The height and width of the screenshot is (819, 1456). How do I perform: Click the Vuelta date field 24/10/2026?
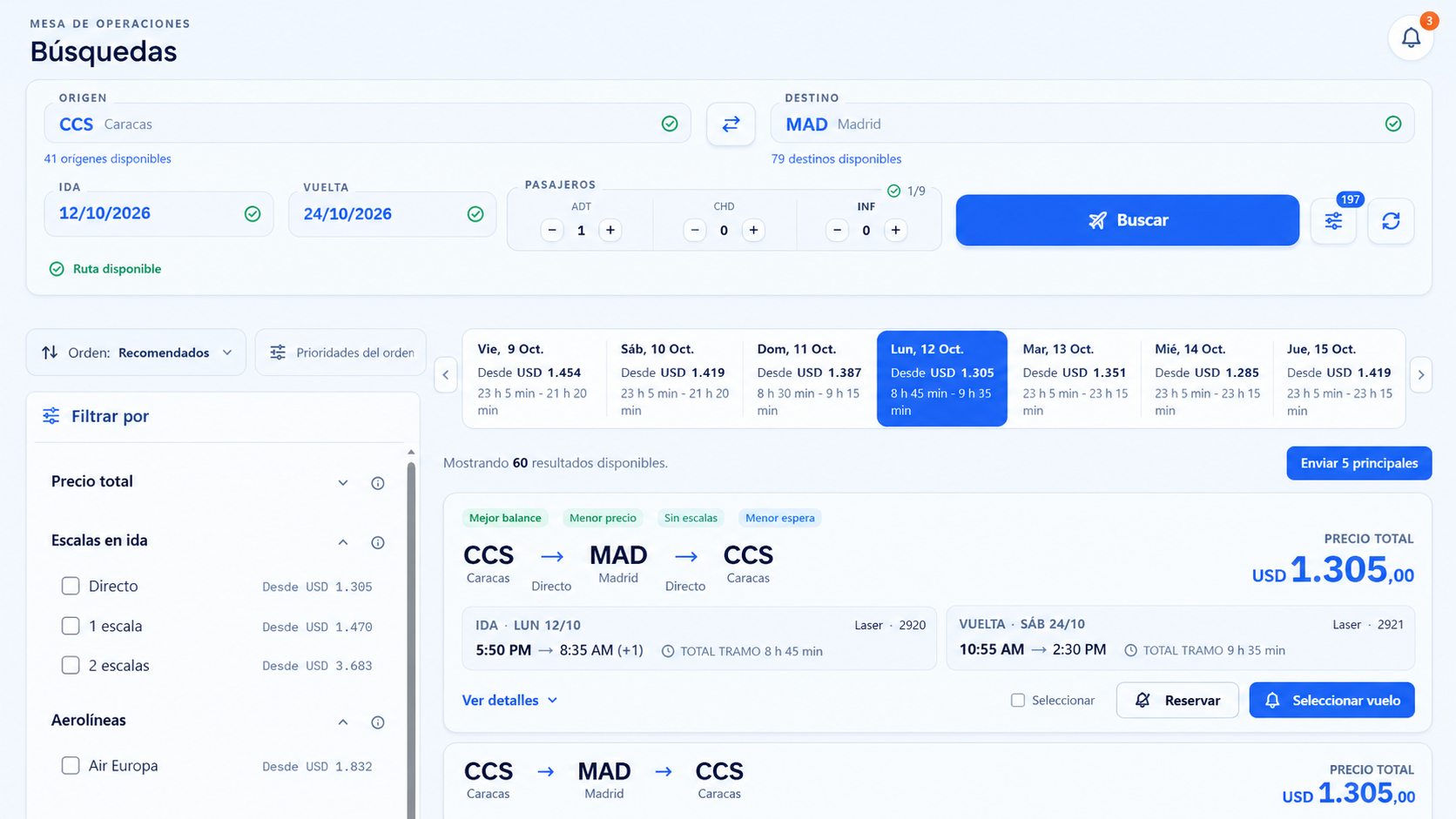pos(392,214)
